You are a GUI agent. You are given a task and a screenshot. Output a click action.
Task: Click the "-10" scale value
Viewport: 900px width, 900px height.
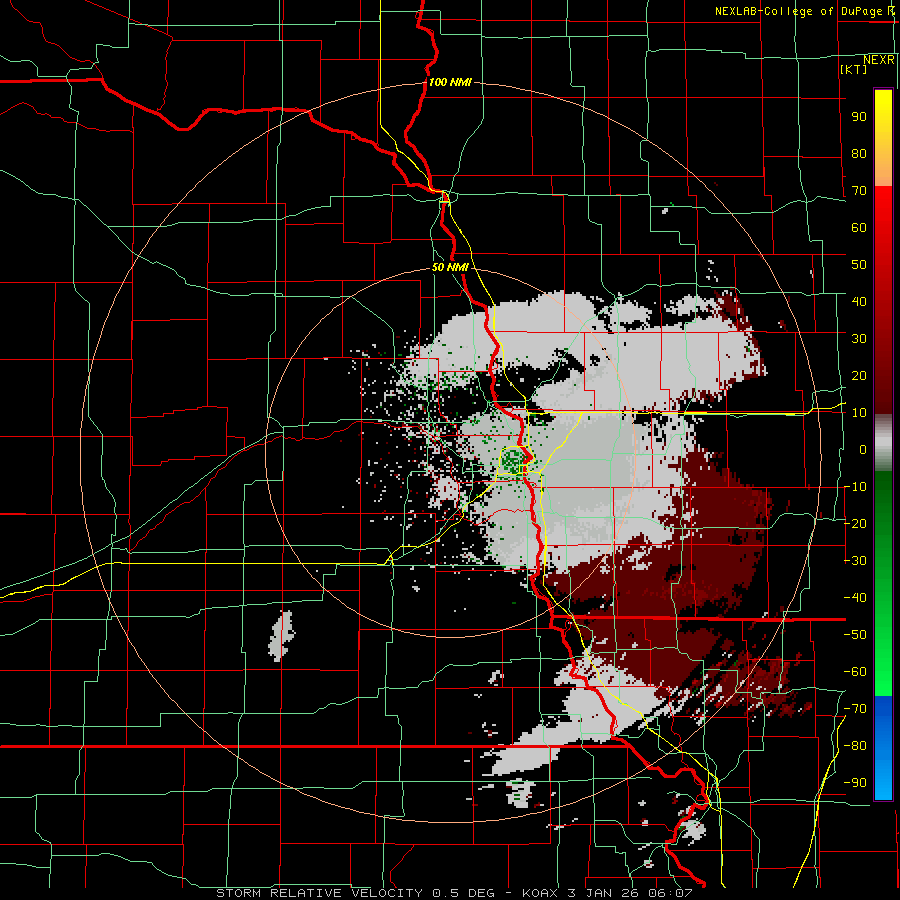(855, 487)
